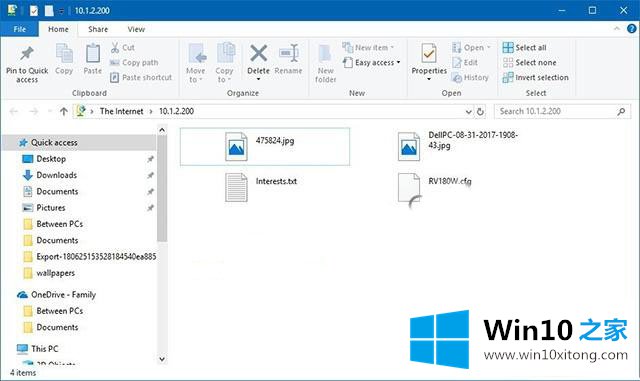Open the Delete options dropdown arrow
The image size is (640, 381).
click(x=258, y=79)
